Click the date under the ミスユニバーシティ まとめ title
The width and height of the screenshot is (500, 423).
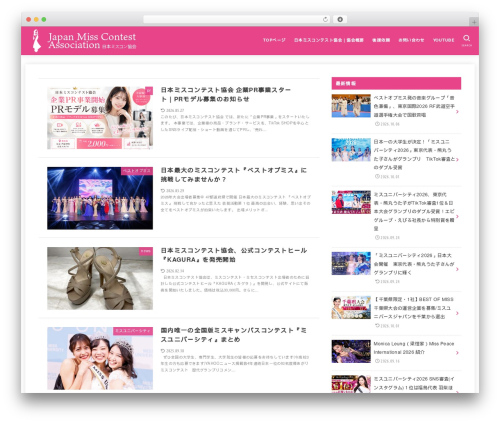pyautogui.click(x=173, y=351)
